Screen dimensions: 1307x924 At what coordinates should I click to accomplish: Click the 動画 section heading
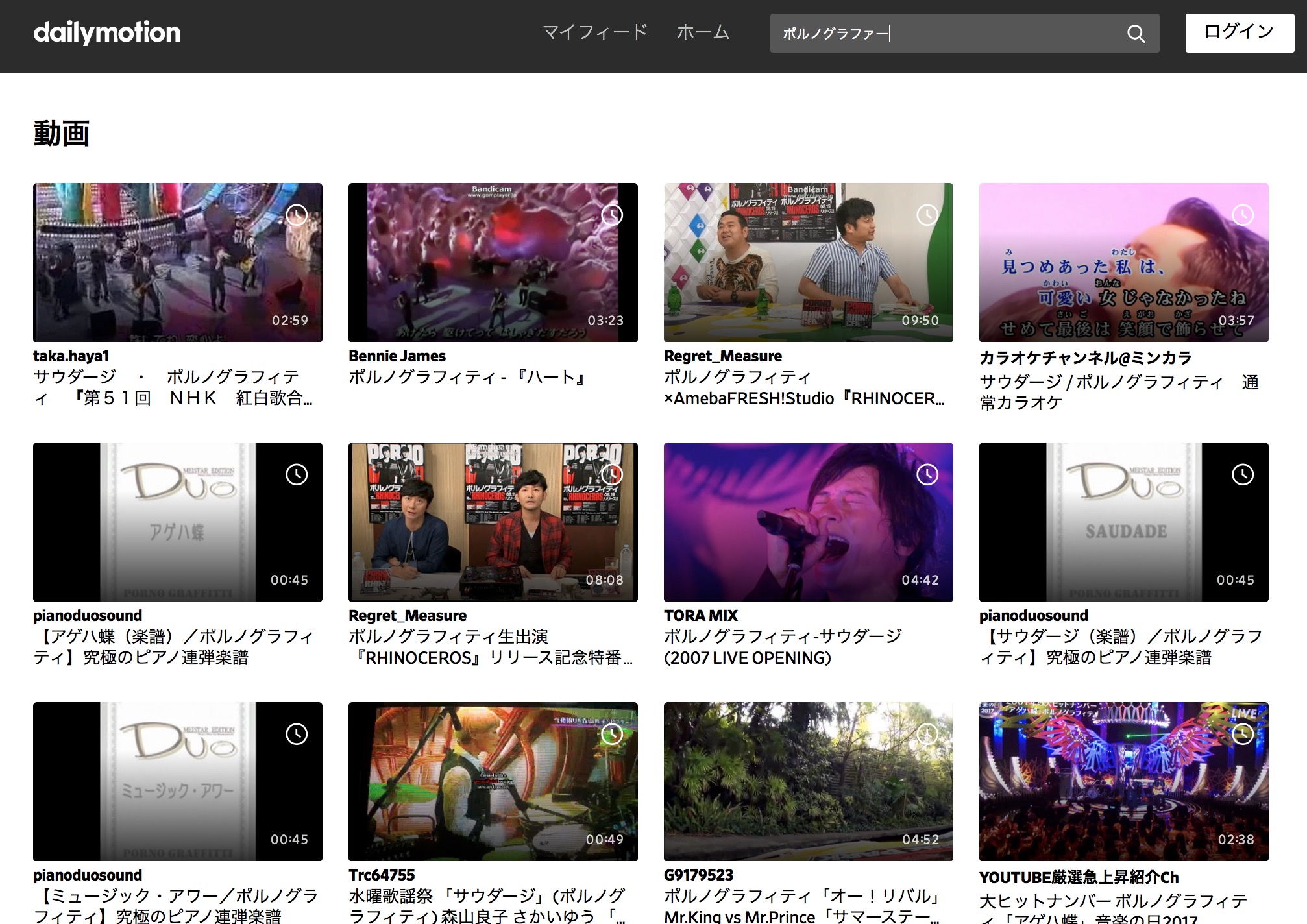tap(62, 133)
